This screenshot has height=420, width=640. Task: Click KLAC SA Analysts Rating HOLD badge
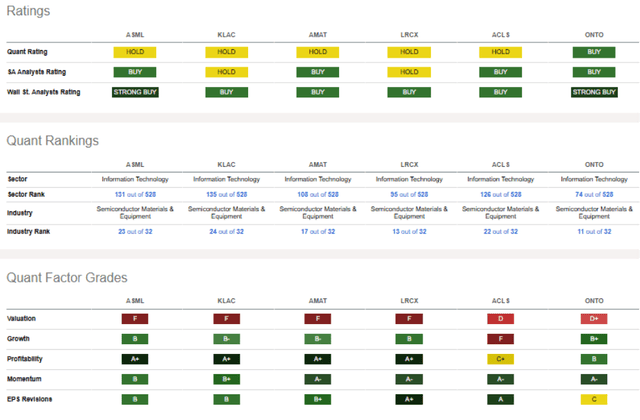pos(227,72)
